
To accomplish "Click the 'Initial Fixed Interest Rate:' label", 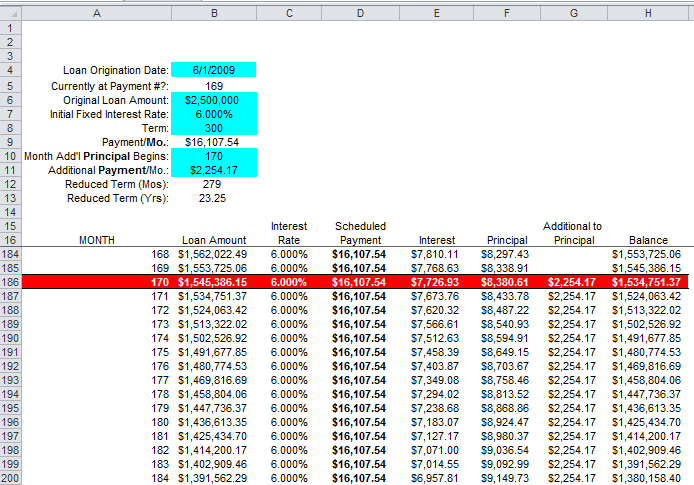I will tap(109, 114).
